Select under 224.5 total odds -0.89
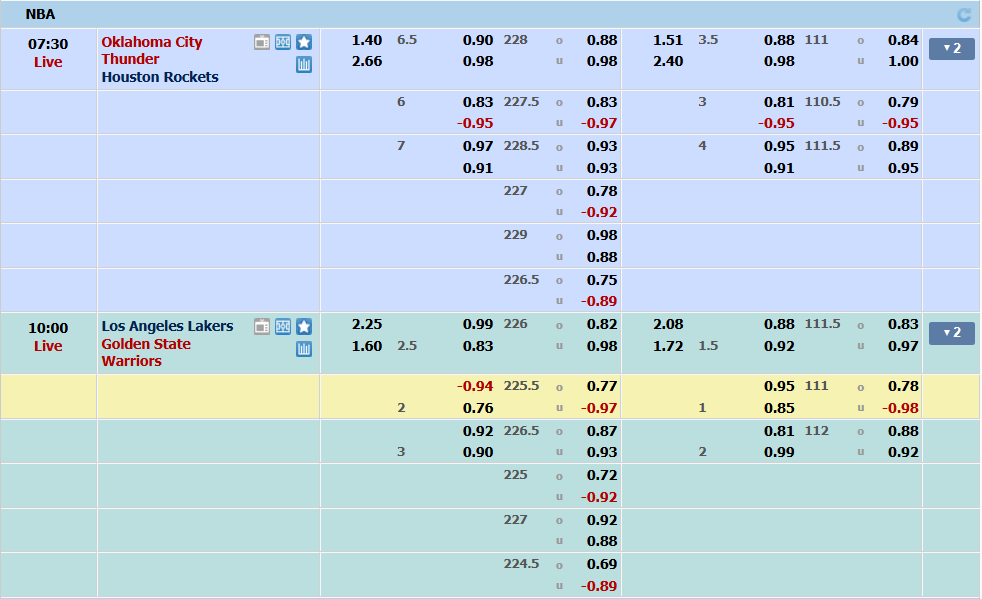This screenshot has width=982, height=599. coord(600,586)
